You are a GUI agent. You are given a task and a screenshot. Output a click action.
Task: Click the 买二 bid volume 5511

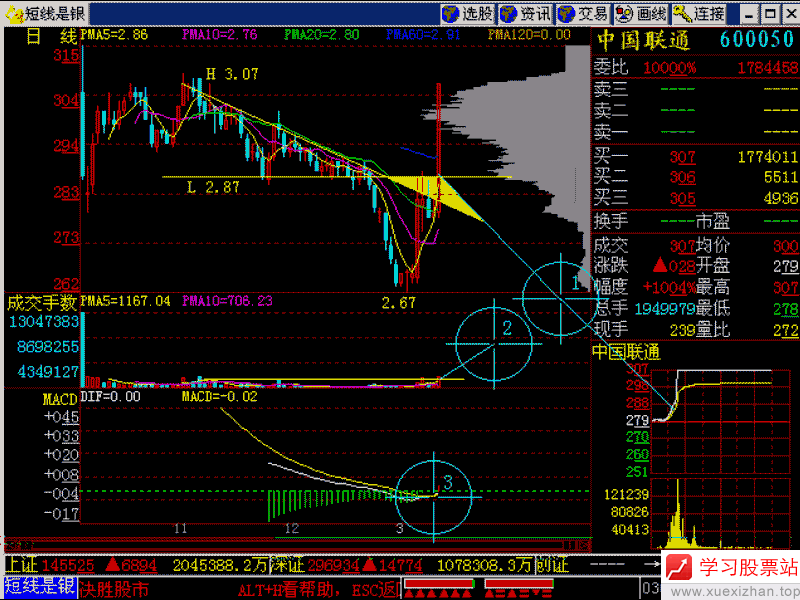coord(781,177)
